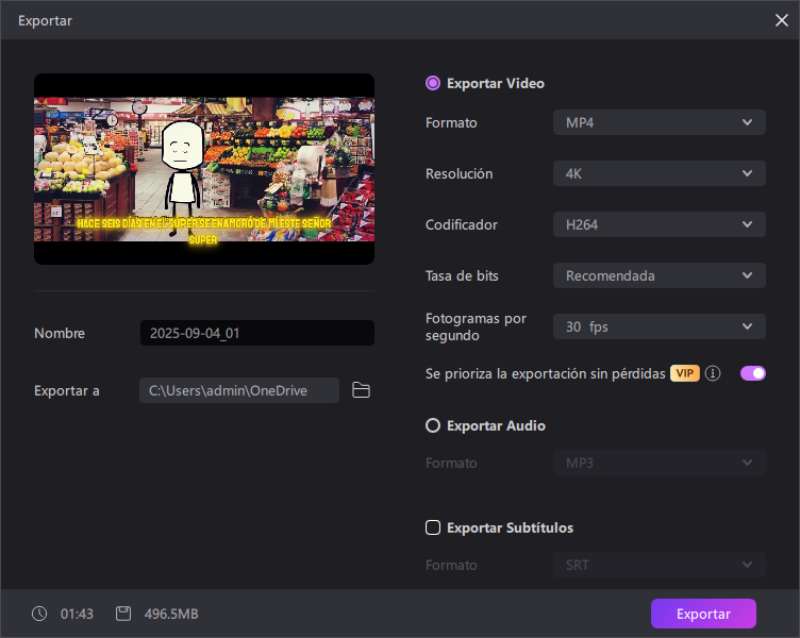Click the Nombre text field
Image resolution: width=800 pixels, height=638 pixels.
pos(256,334)
